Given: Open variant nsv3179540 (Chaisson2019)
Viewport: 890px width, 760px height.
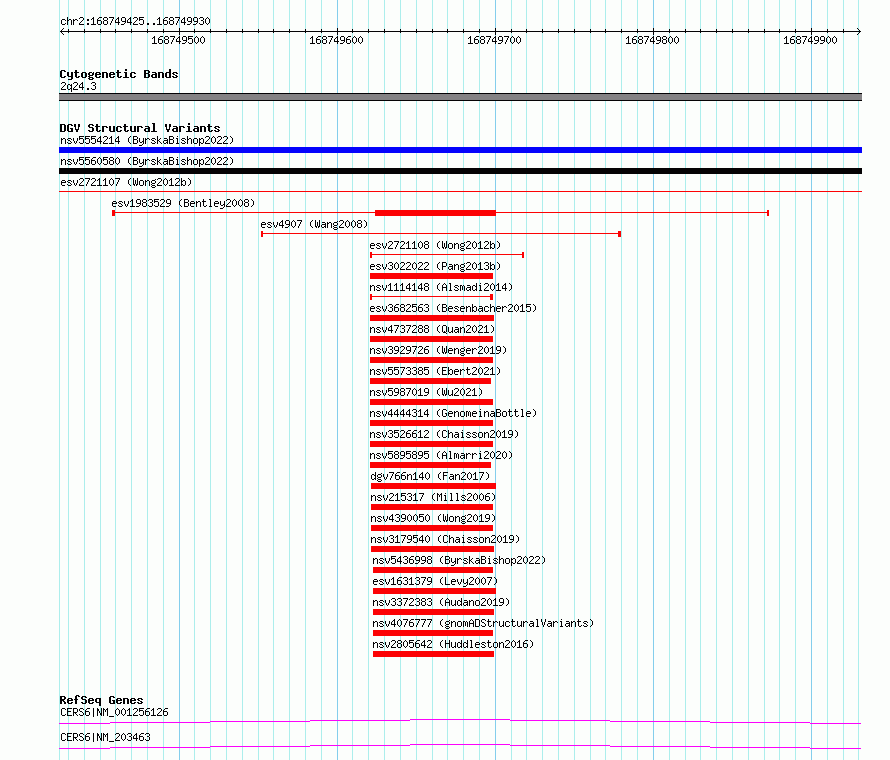Looking at the screenshot, I should pyautogui.click(x=446, y=539).
